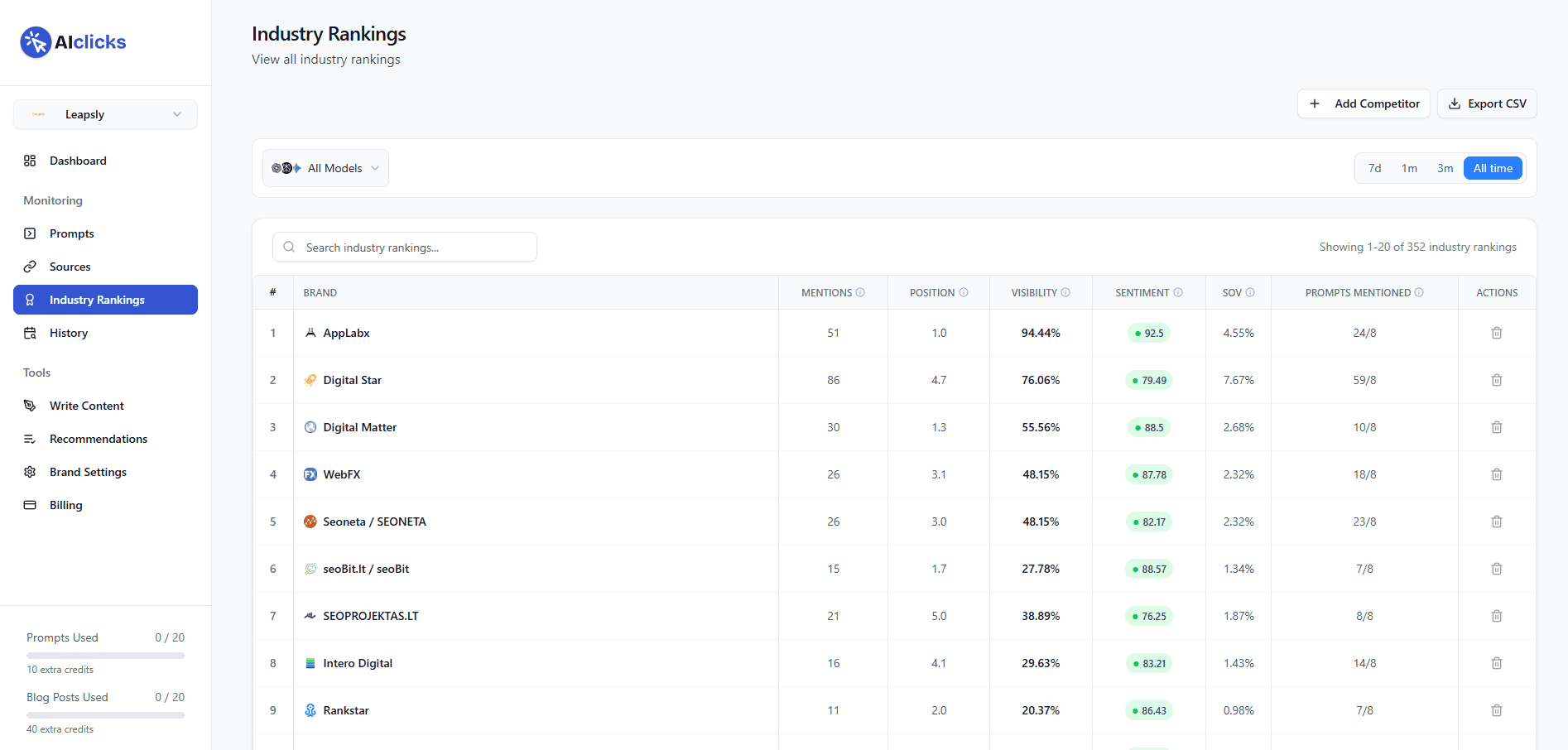Click the WebFX brand icon
The width and height of the screenshot is (1568, 750).
pos(310,474)
